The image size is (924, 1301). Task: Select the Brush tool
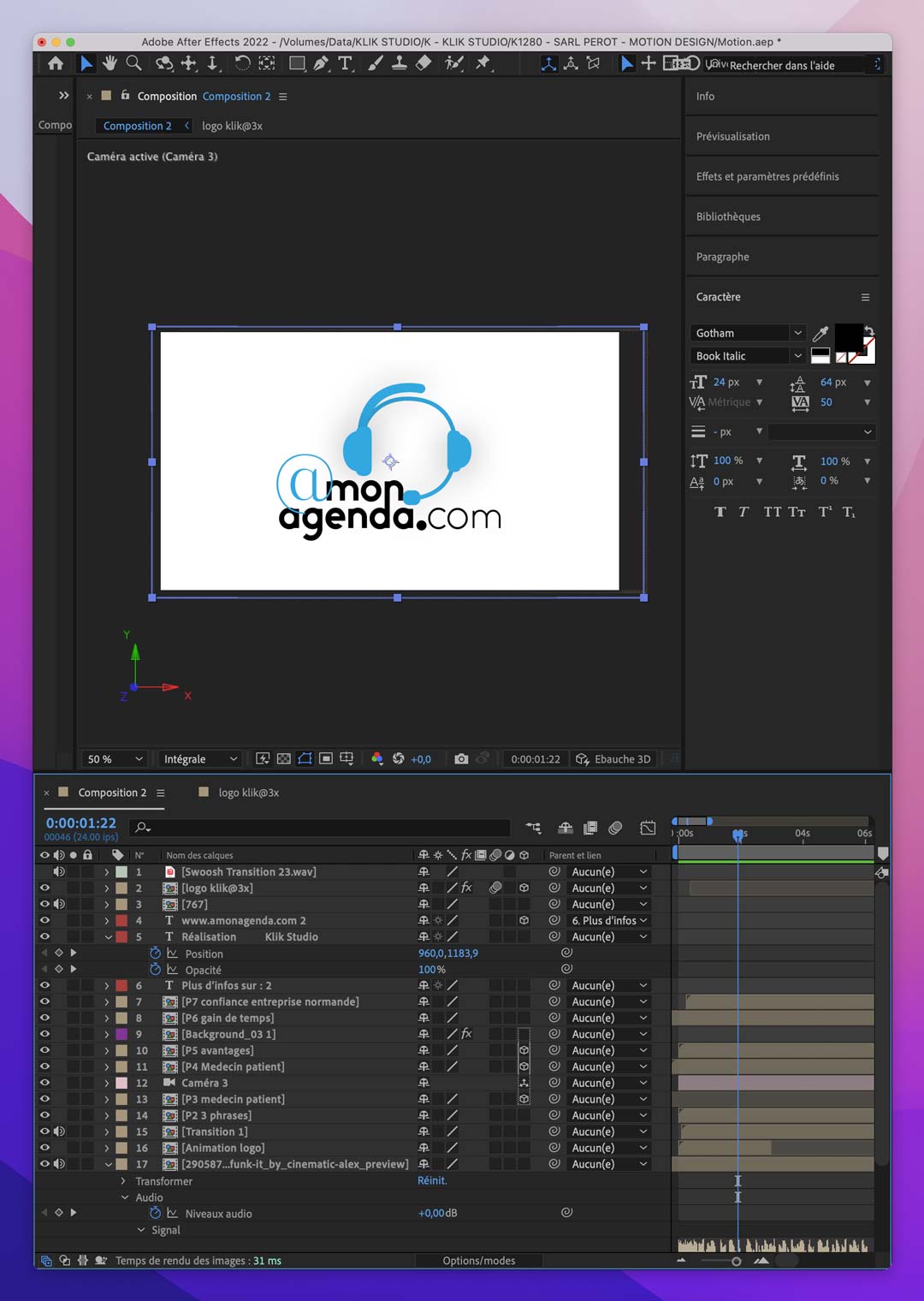pyautogui.click(x=376, y=63)
